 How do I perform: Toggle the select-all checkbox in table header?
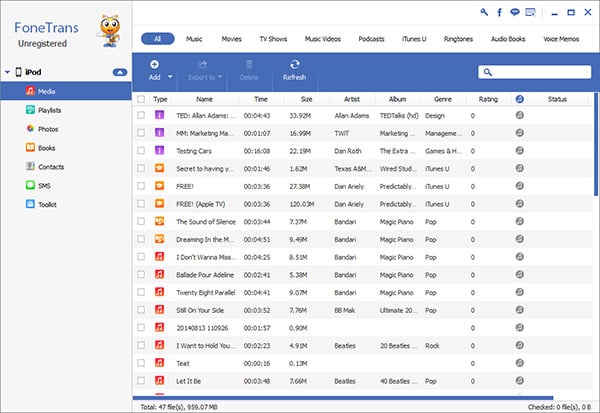(x=141, y=99)
